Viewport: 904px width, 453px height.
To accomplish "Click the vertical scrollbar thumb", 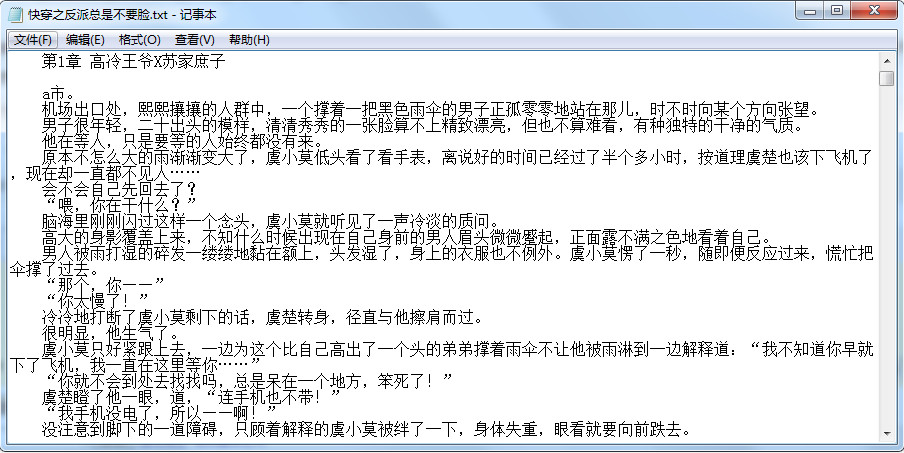I will (x=887, y=79).
